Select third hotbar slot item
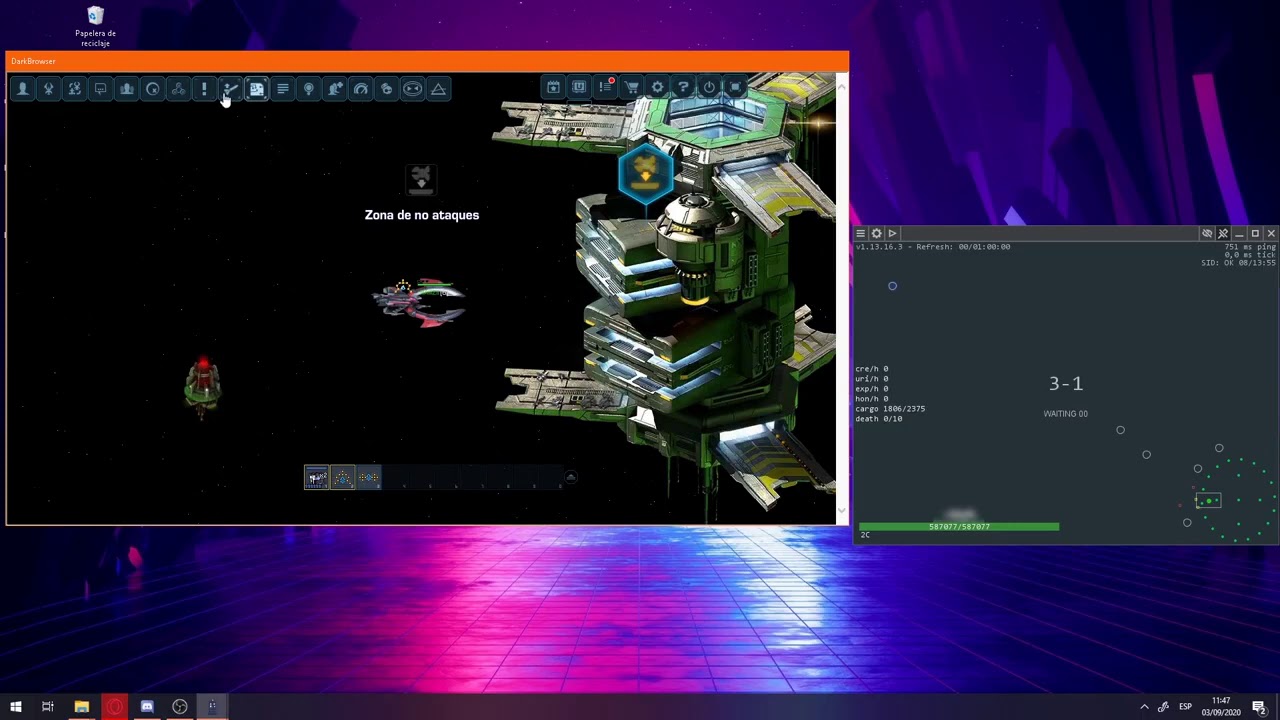 click(368, 478)
